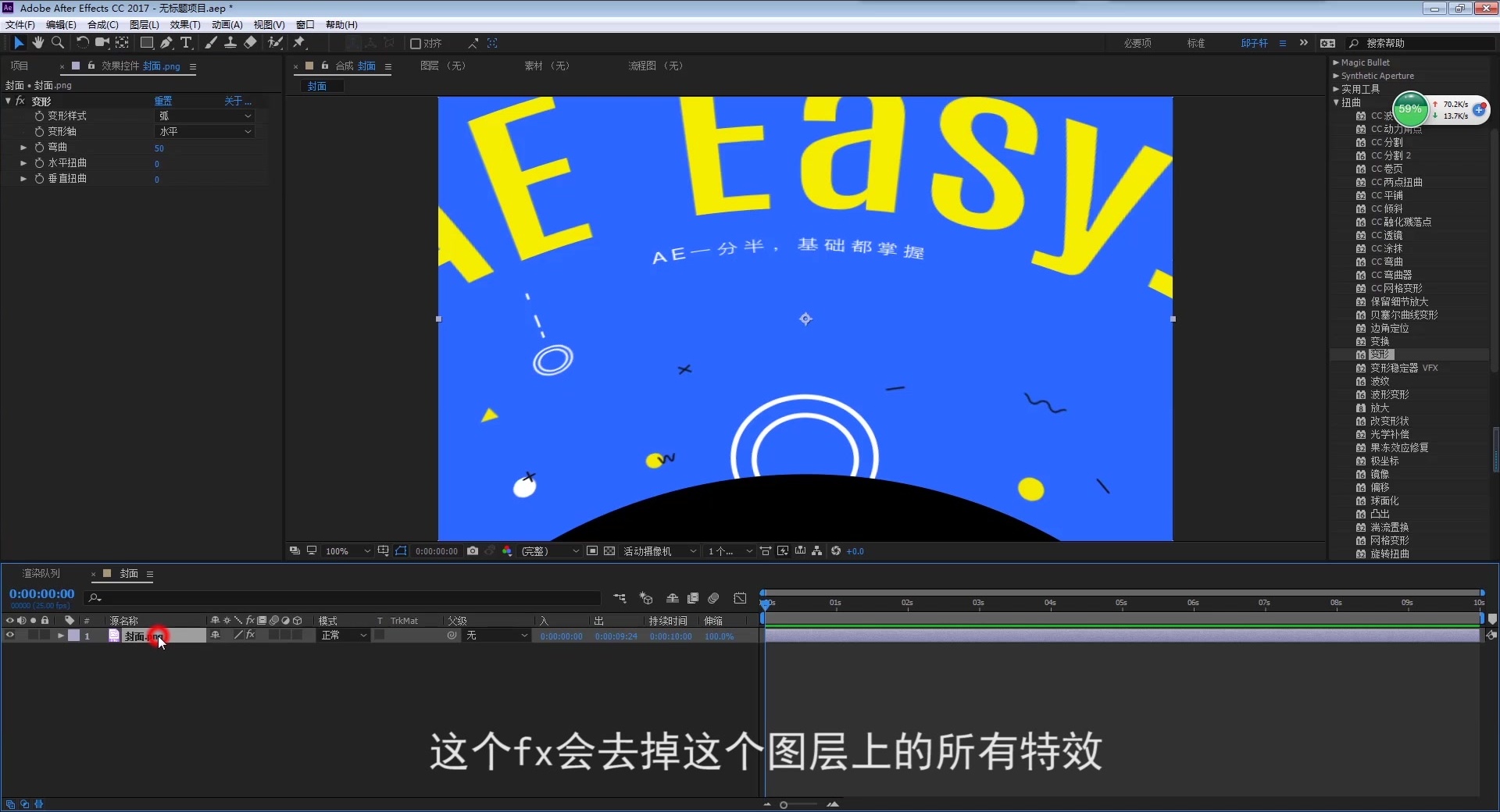This screenshot has height=812, width=1500.
Task: Toggle the 变形样式 stopwatch
Action: pyautogui.click(x=39, y=116)
